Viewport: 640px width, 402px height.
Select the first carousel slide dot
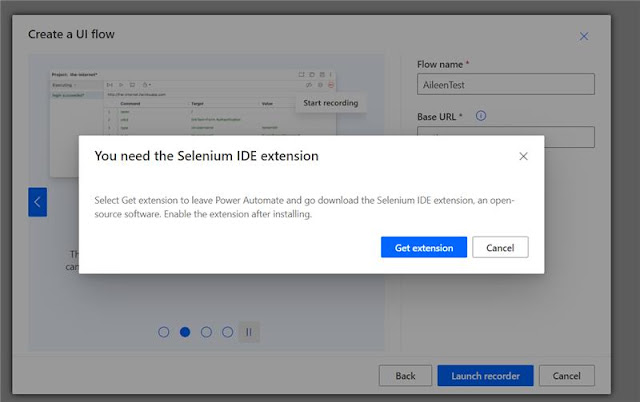point(164,332)
